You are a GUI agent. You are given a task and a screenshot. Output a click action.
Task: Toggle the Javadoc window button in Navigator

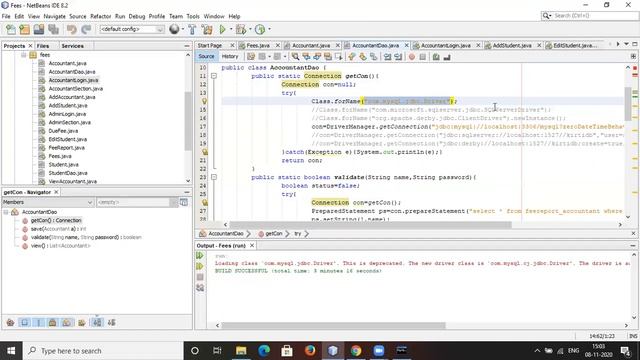184,202
